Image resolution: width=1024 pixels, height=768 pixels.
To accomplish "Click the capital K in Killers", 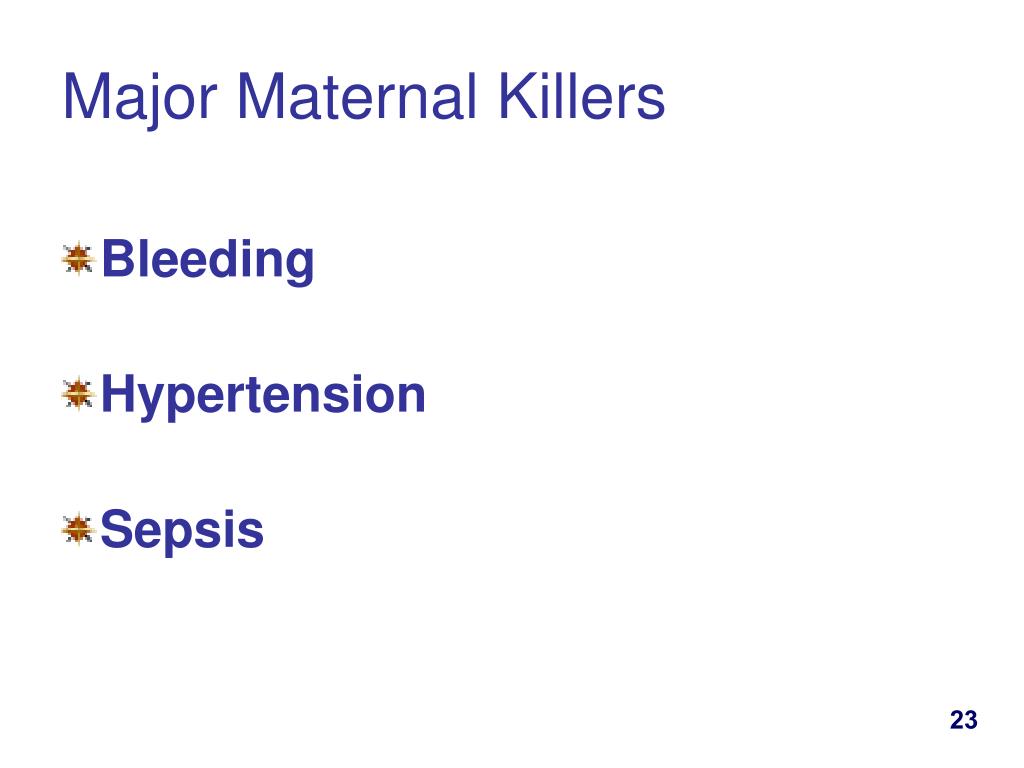I will tap(517, 97).
